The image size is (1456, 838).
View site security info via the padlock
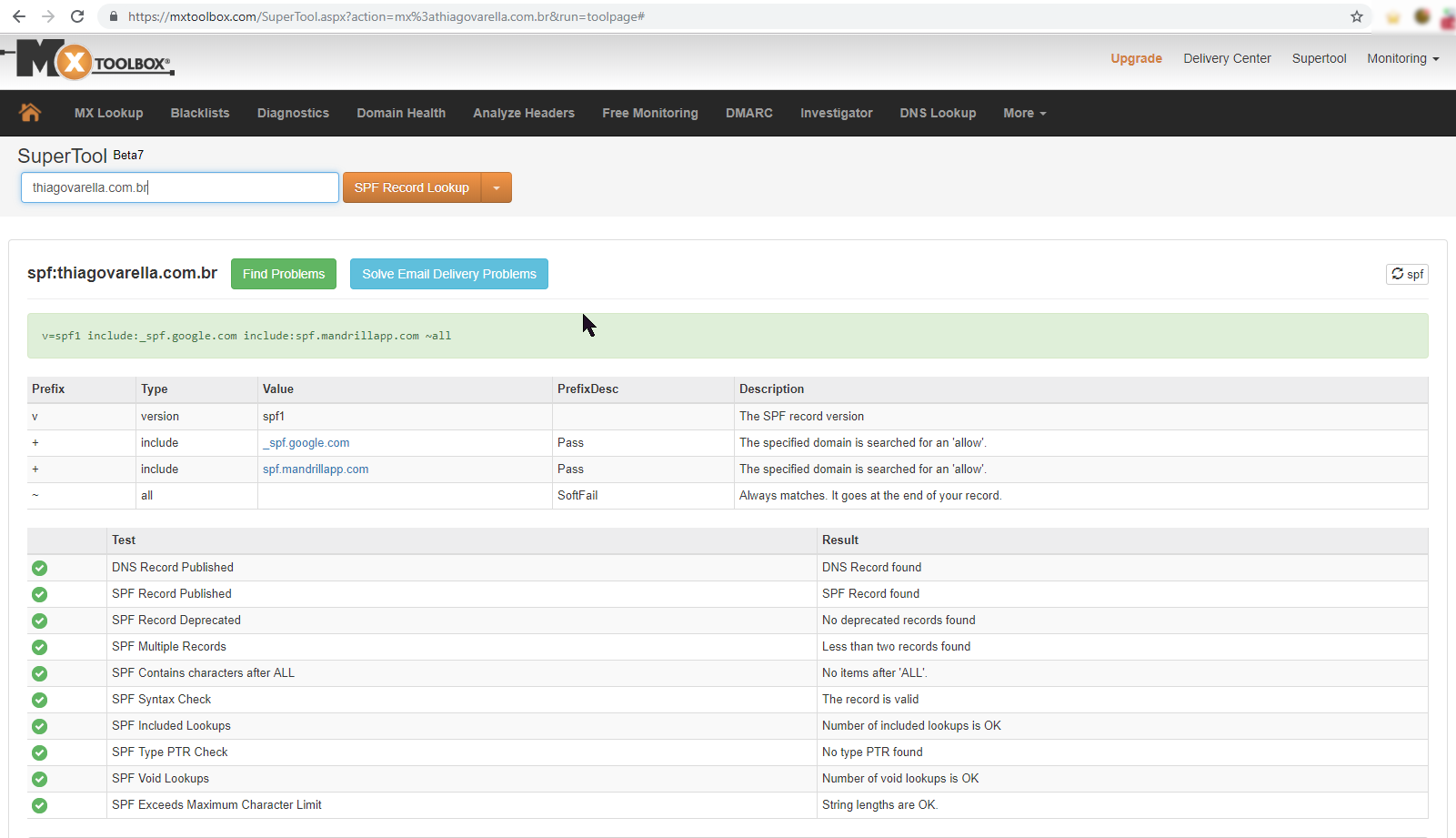click(114, 16)
